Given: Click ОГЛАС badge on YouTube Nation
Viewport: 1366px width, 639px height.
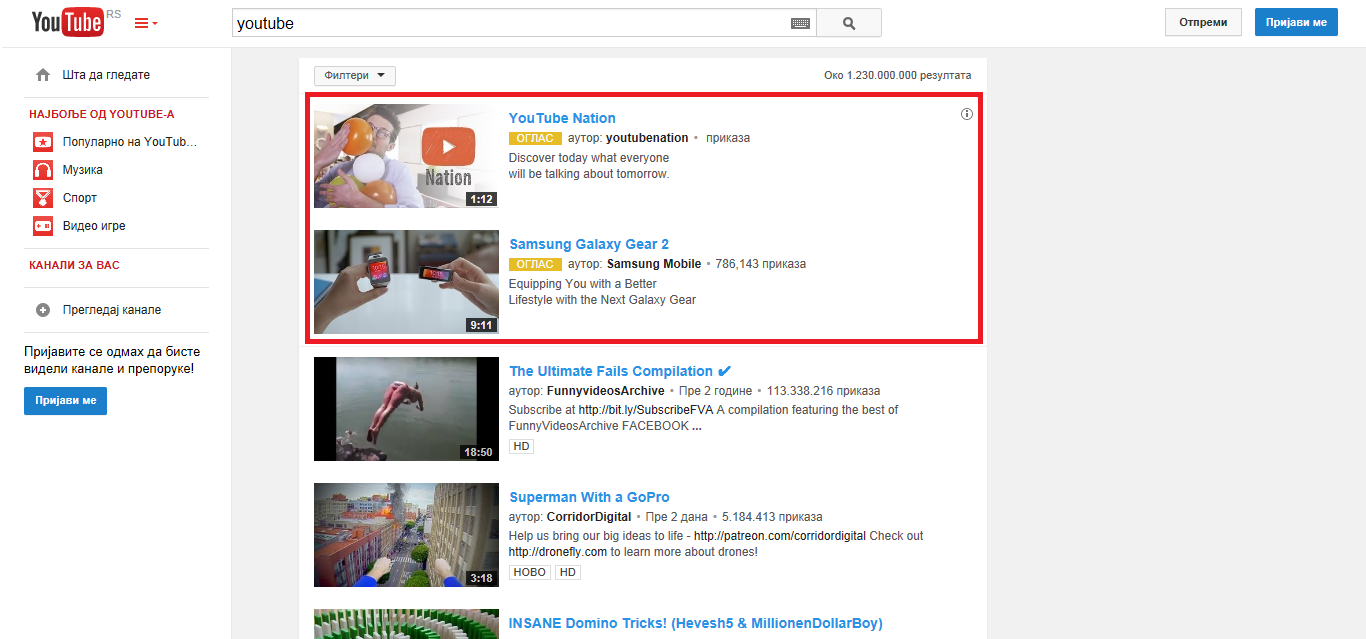Looking at the screenshot, I should 535,138.
